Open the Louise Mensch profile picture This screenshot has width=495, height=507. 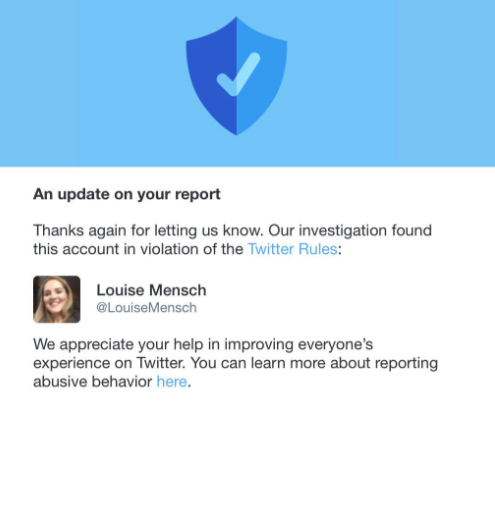pos(57,299)
